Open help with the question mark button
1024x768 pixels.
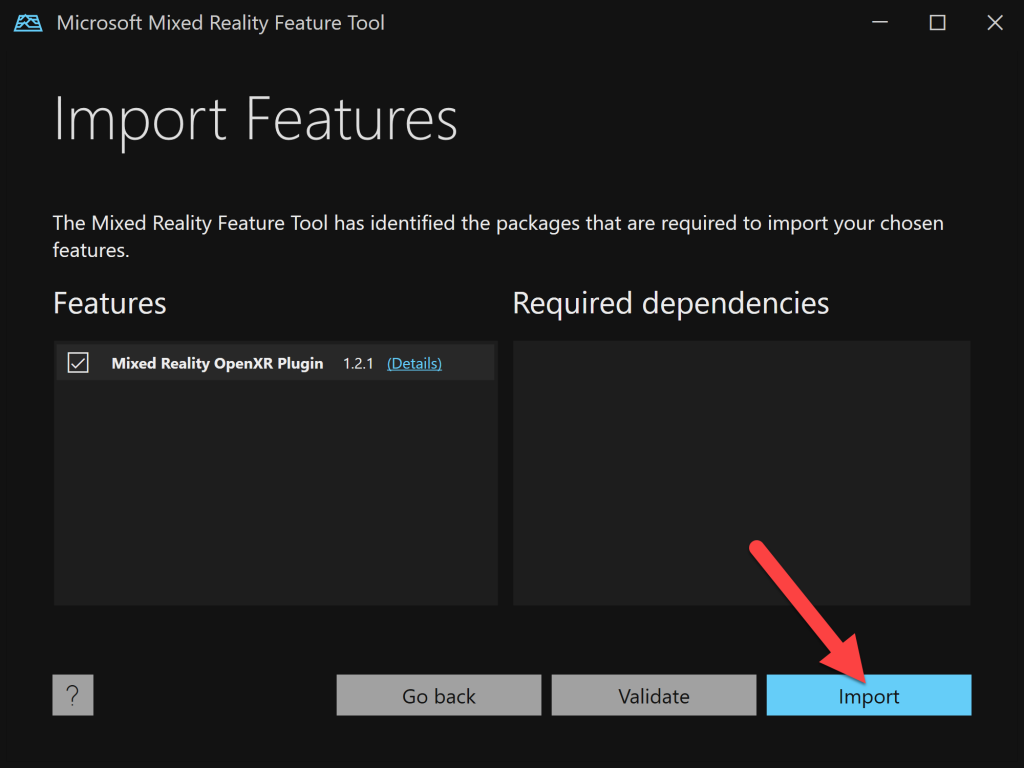[72, 695]
